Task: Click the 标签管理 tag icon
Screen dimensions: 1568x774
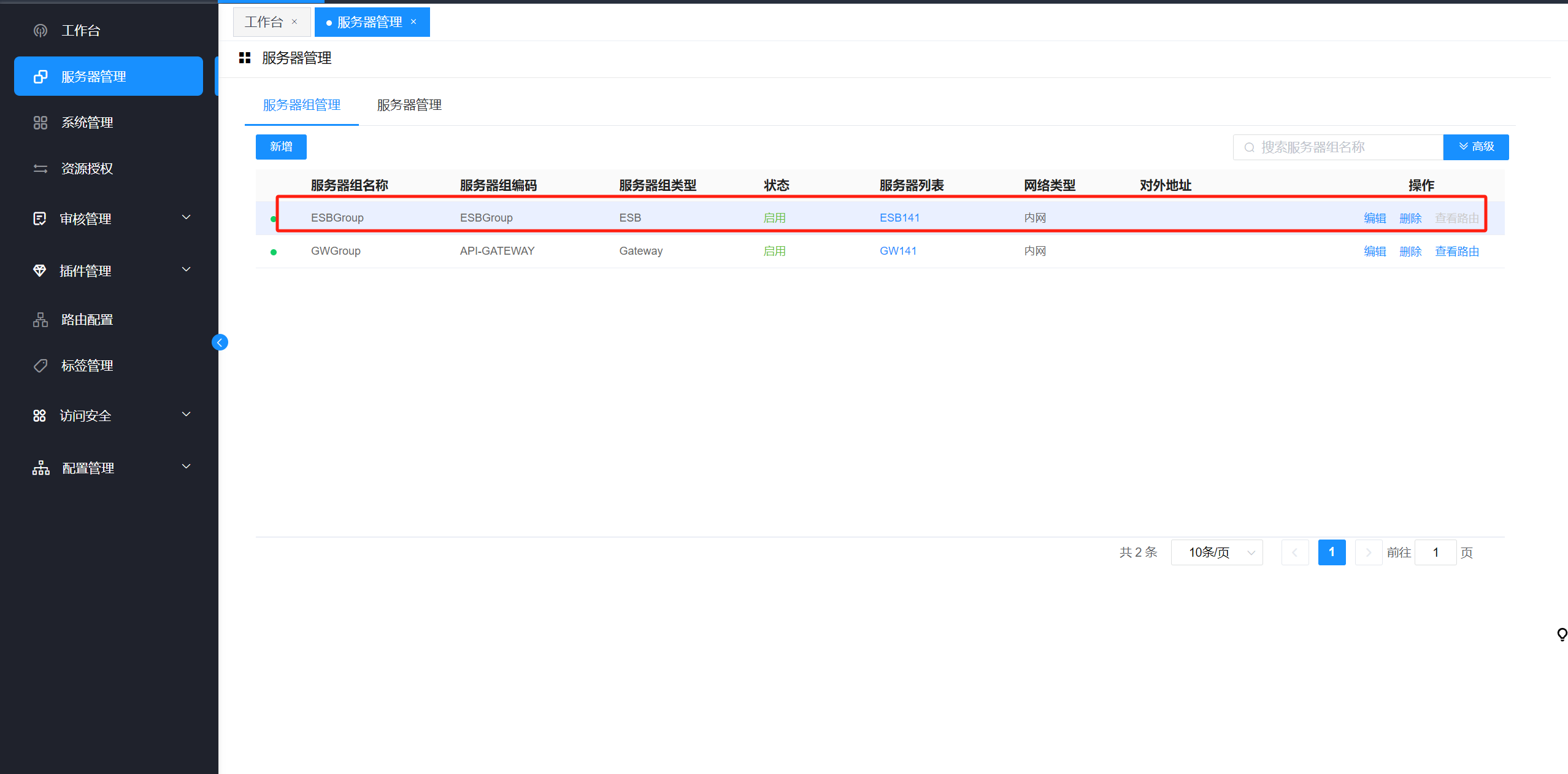Action: [x=40, y=366]
